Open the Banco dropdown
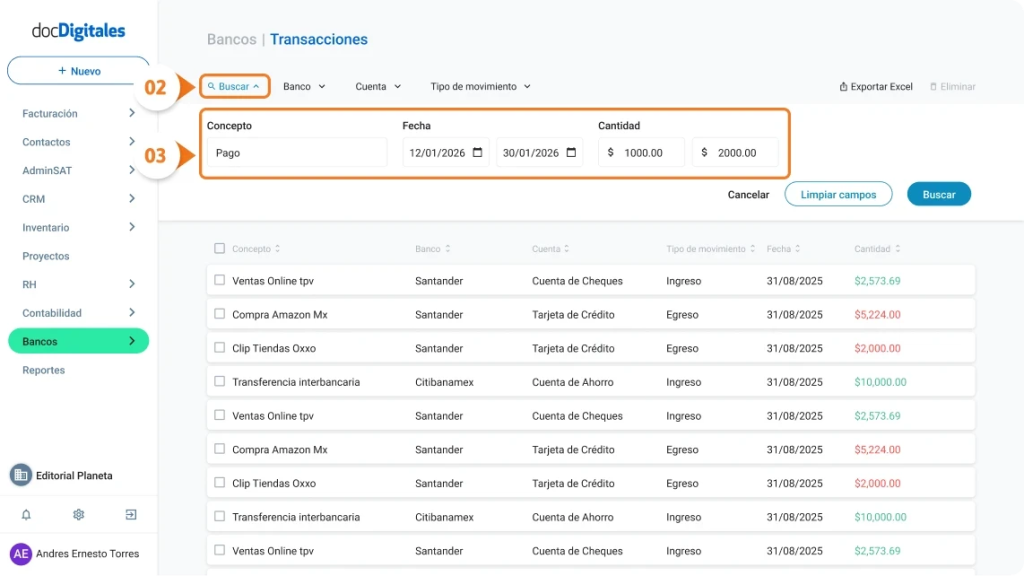Viewport: 1024px width, 576px height. click(303, 86)
